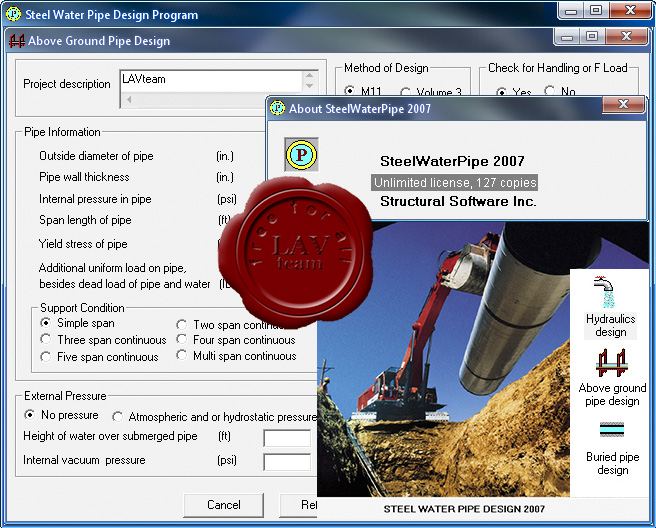Screen dimensions: 656x528
Task: Open the Above ground pipe design icon
Action: (x=611, y=363)
